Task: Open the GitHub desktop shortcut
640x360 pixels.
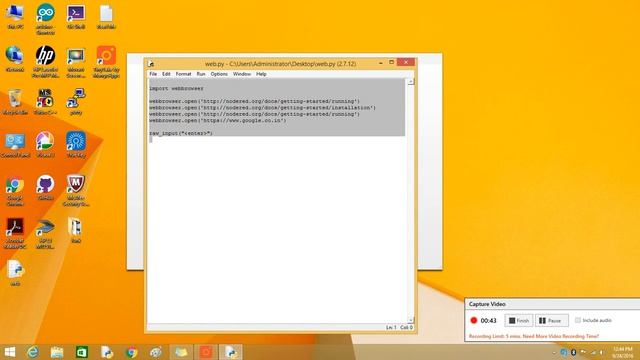Action: click(45, 188)
